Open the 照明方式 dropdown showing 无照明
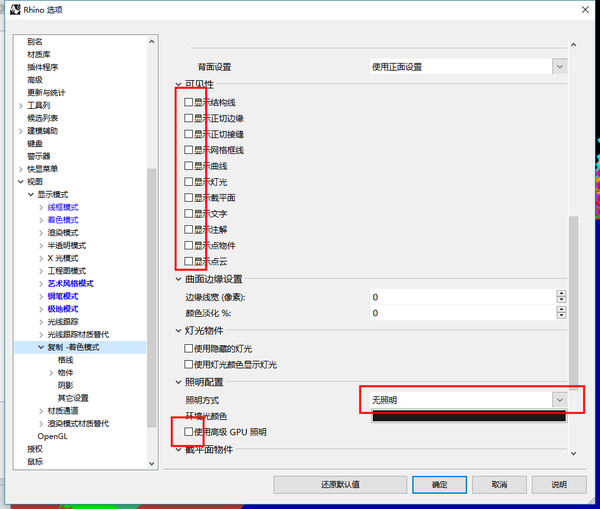 coord(468,400)
